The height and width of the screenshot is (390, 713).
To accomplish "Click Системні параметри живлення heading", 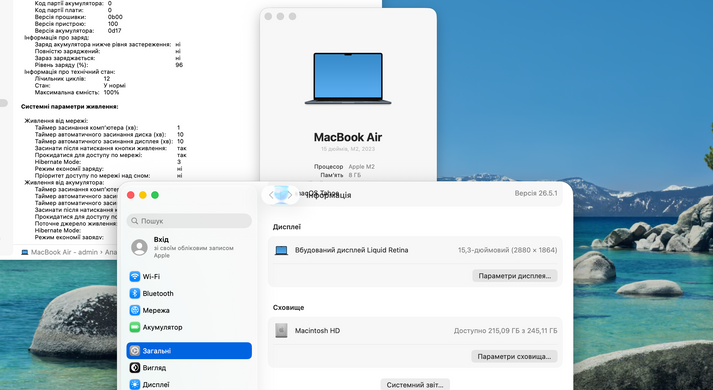I will pos(70,106).
